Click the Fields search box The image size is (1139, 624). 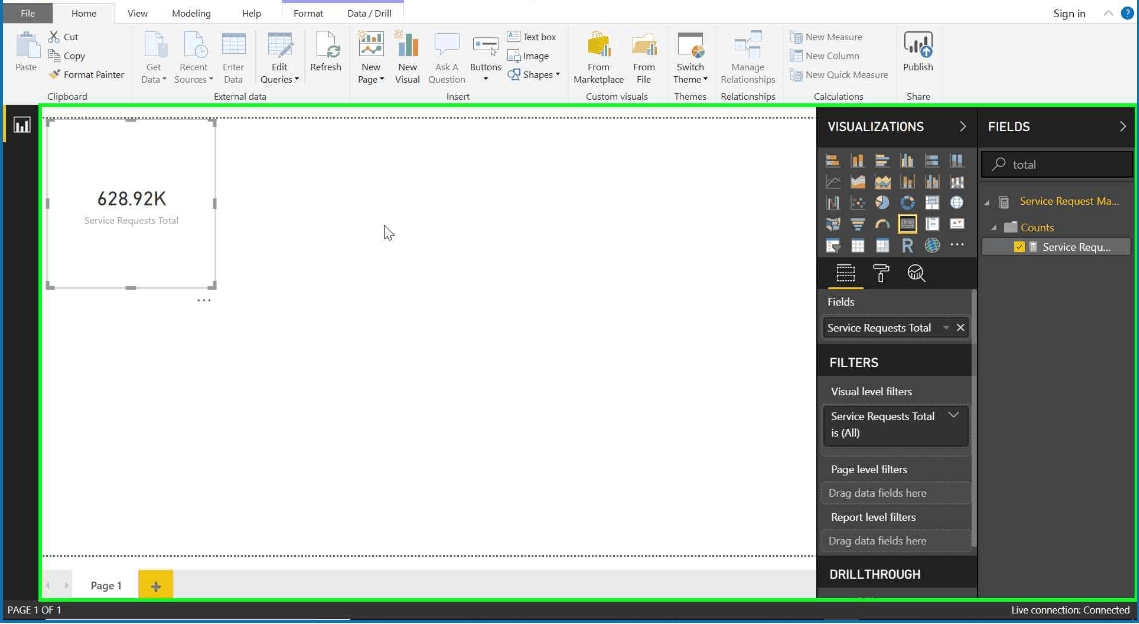[x=1057, y=164]
